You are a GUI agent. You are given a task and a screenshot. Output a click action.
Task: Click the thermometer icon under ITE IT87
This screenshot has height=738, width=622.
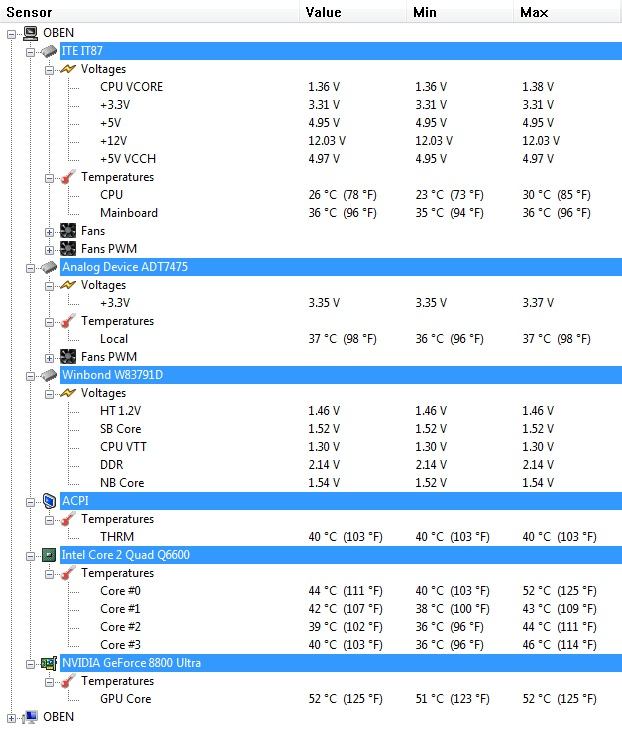tap(68, 177)
